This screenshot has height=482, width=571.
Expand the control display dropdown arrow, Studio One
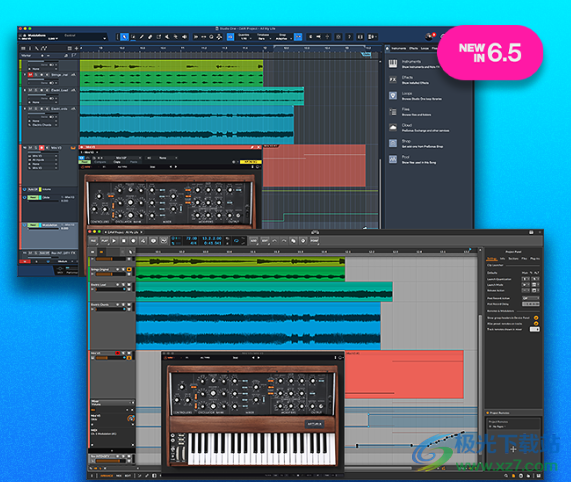tap(105, 38)
